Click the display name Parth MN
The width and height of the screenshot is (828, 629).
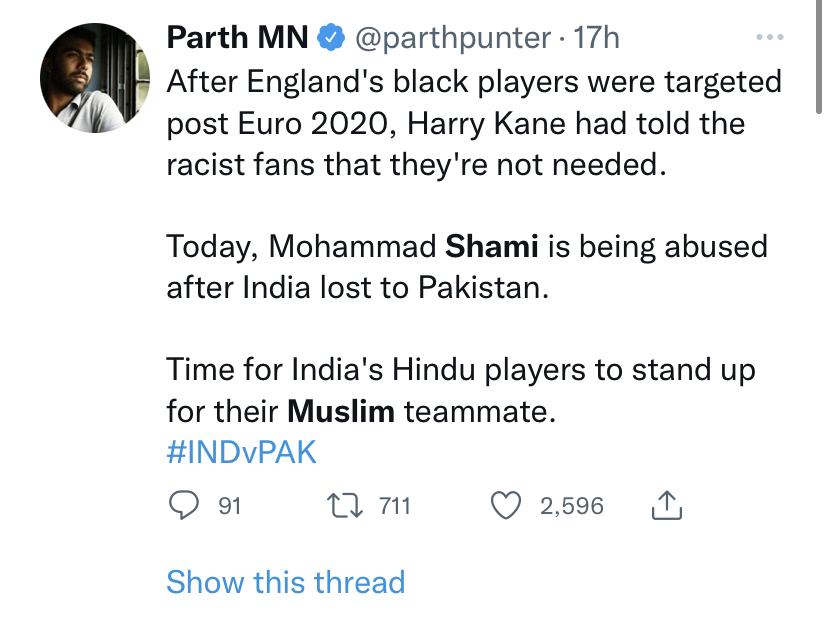coord(237,38)
